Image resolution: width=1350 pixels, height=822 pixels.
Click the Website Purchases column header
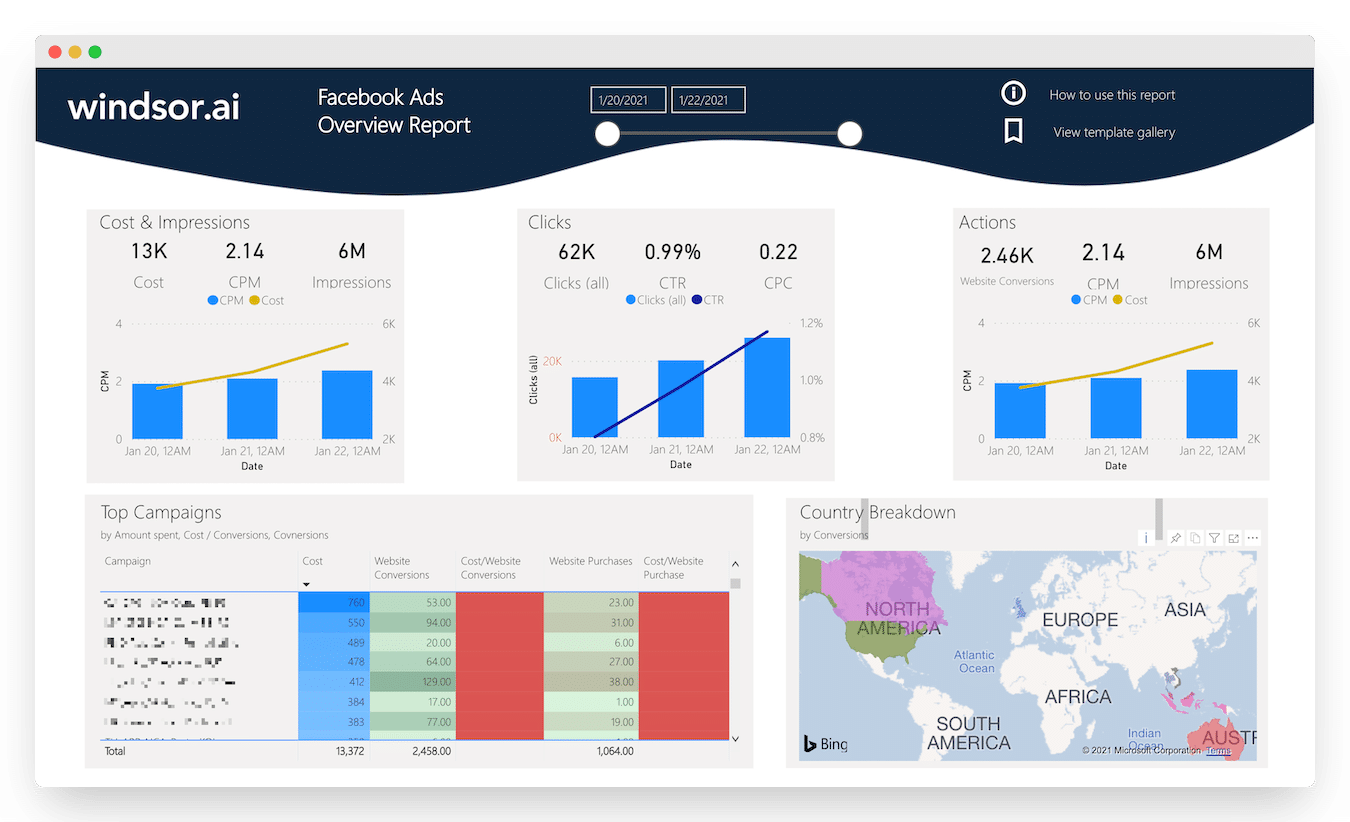(x=591, y=561)
